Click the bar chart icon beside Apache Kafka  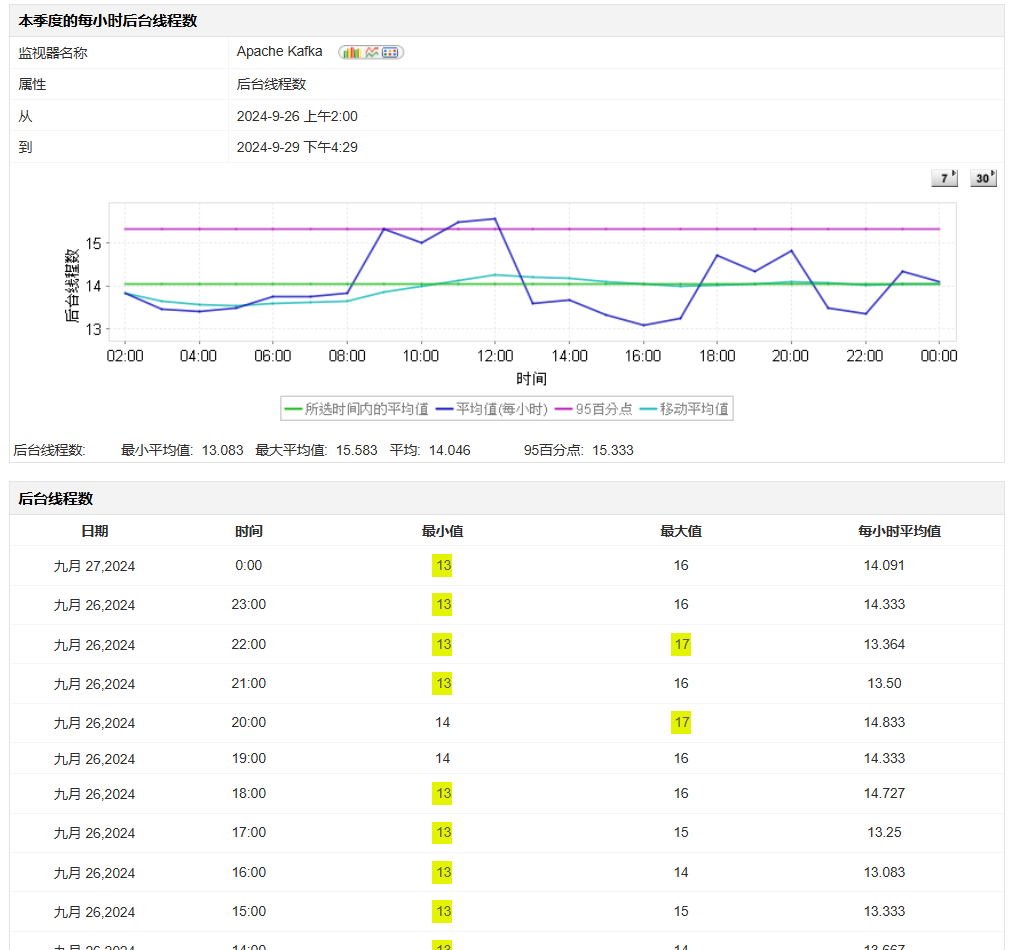click(x=351, y=52)
